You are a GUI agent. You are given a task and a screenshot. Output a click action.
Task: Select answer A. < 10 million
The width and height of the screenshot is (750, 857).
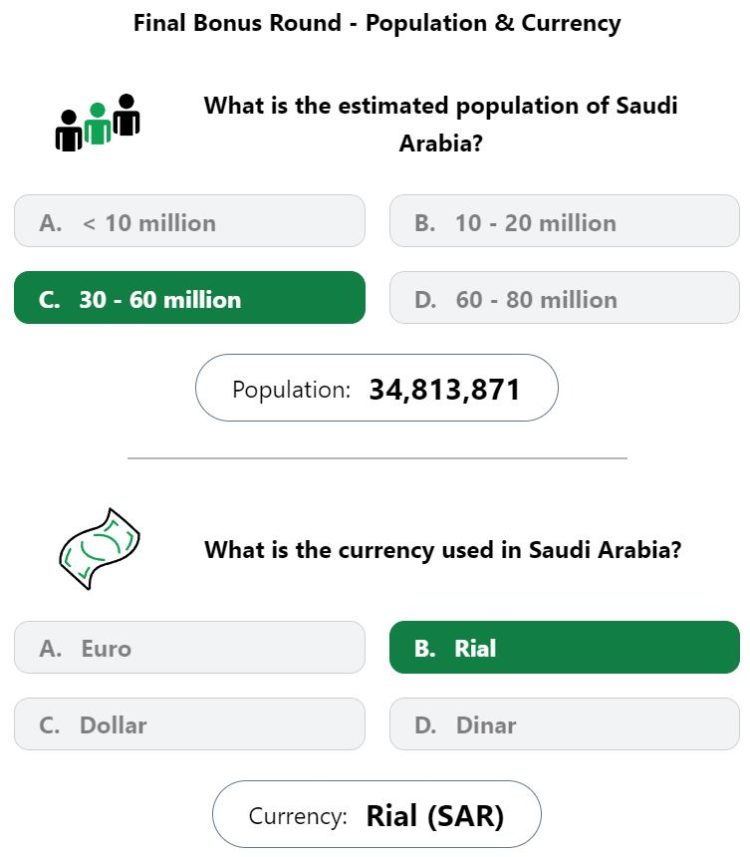[x=190, y=221]
